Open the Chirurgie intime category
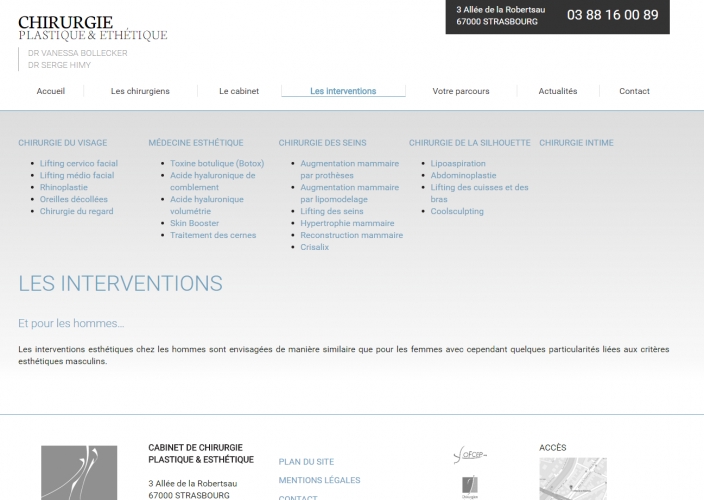Viewport: 704px width, 500px height. pyautogui.click(x=576, y=143)
